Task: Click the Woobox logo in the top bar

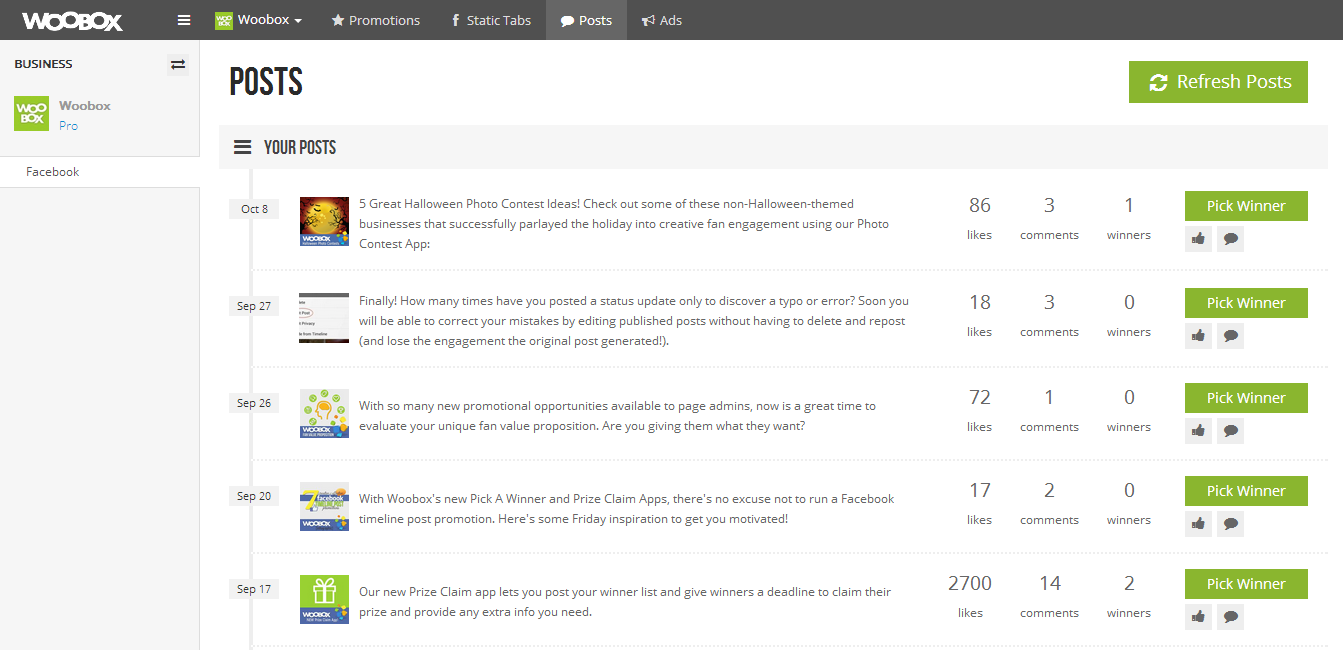Action: (x=73, y=20)
